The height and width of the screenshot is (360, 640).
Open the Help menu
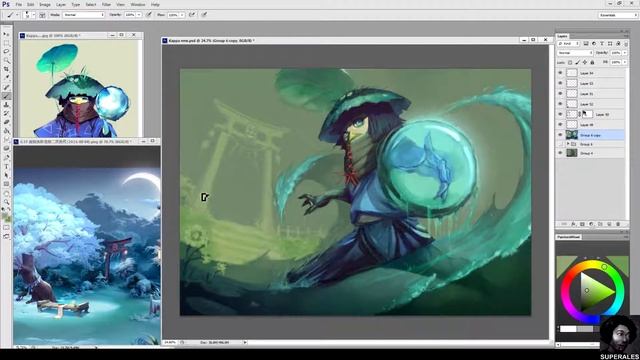click(x=155, y=4)
